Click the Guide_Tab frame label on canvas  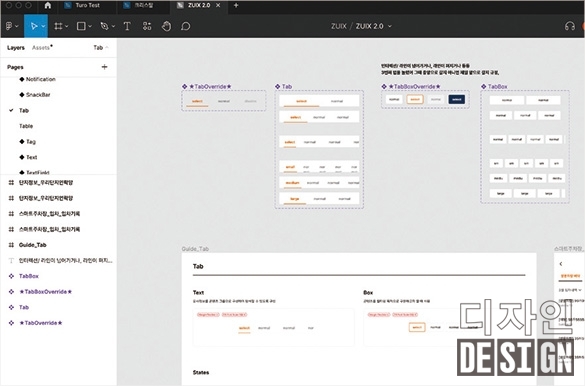[x=195, y=249]
